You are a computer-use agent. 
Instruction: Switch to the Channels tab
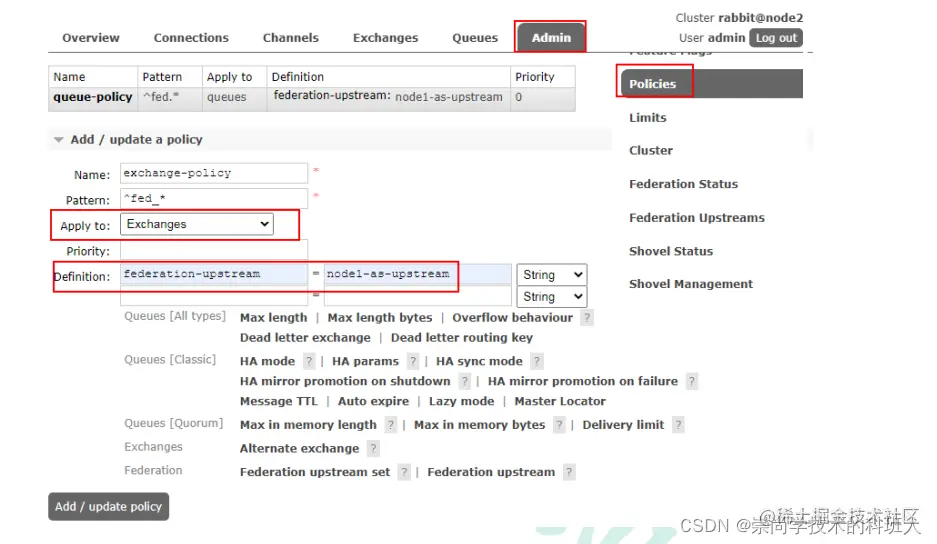pyautogui.click(x=290, y=38)
